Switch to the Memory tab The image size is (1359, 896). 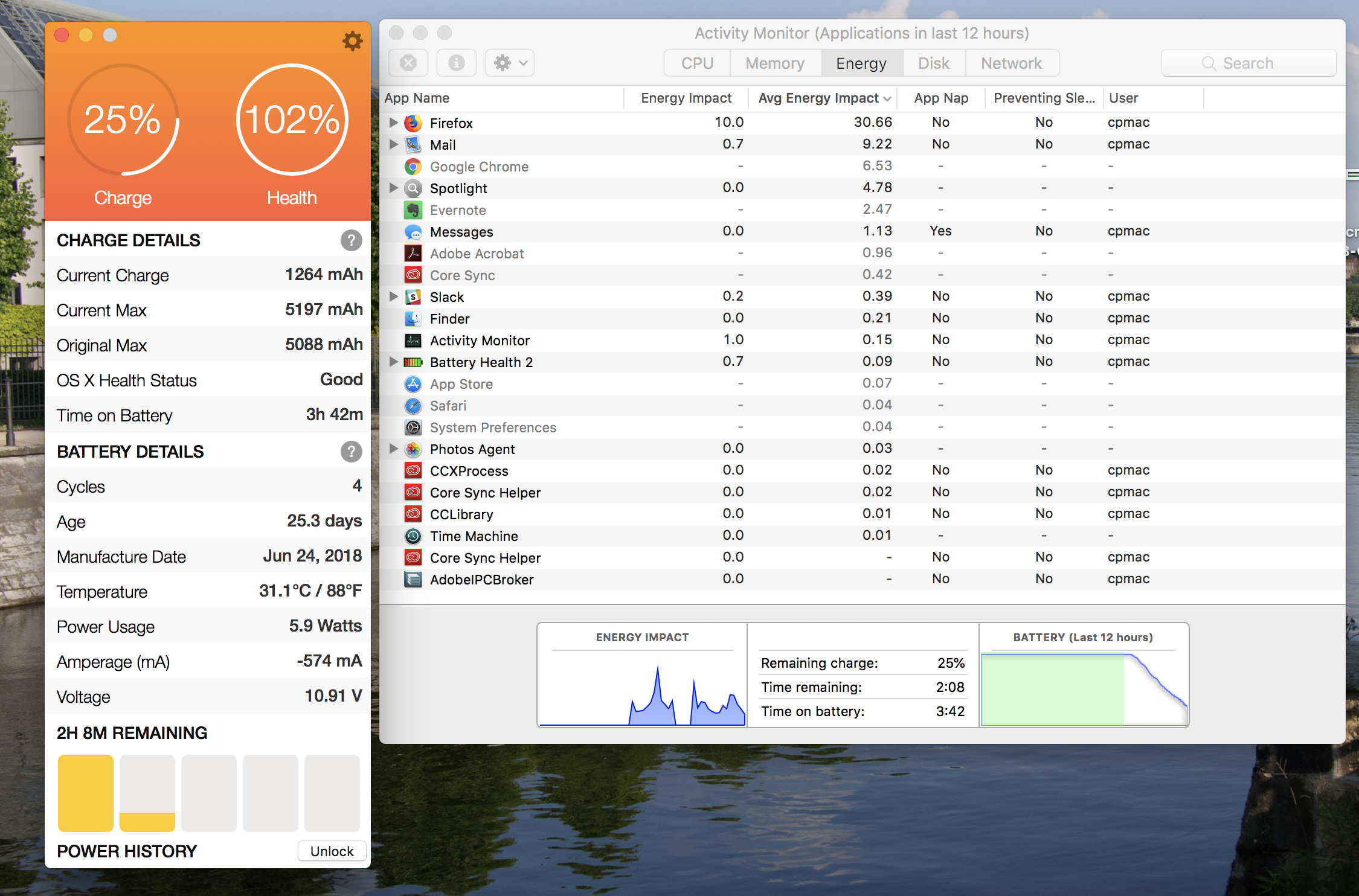776,63
